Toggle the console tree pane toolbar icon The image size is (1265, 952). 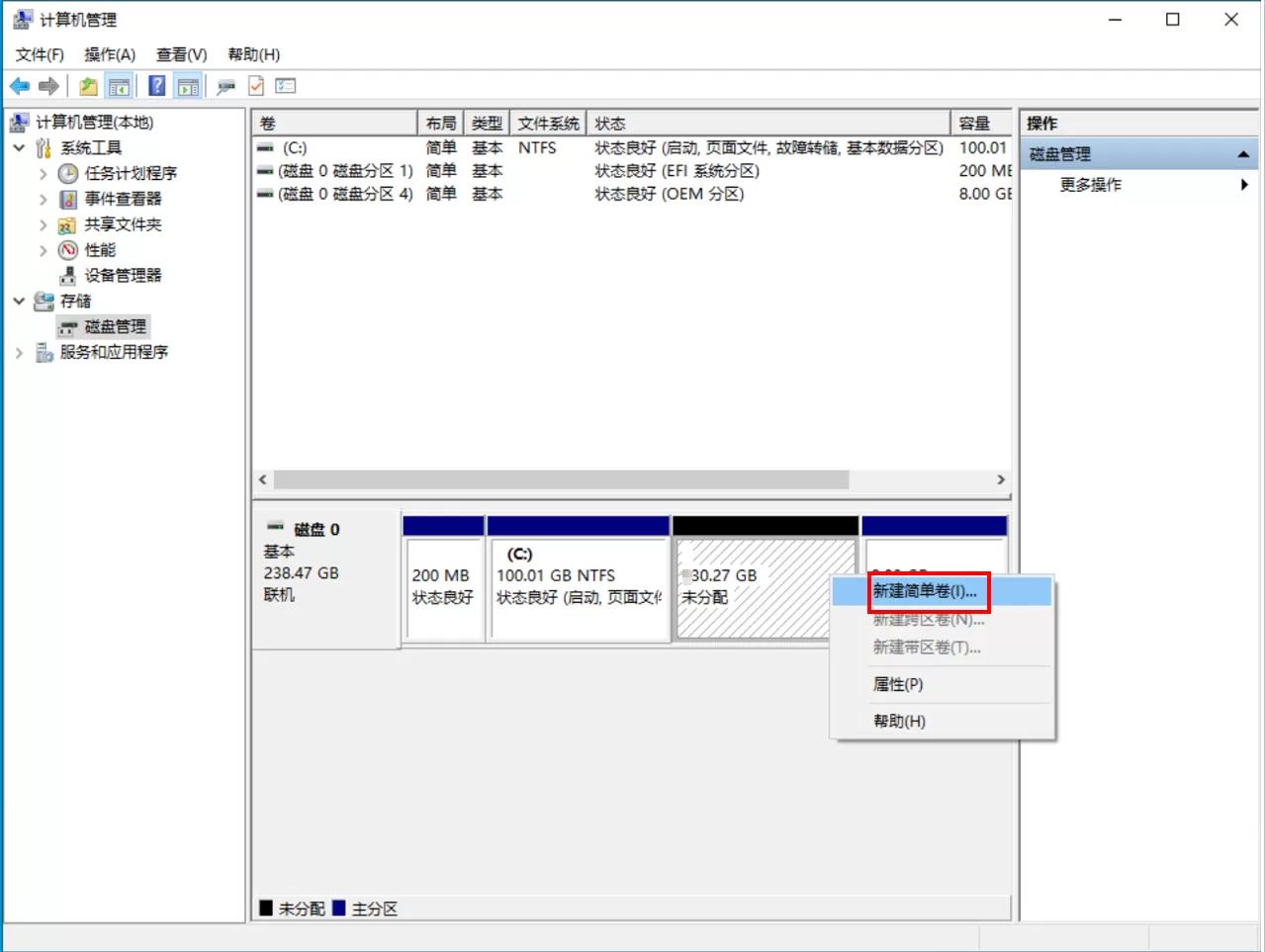120,87
